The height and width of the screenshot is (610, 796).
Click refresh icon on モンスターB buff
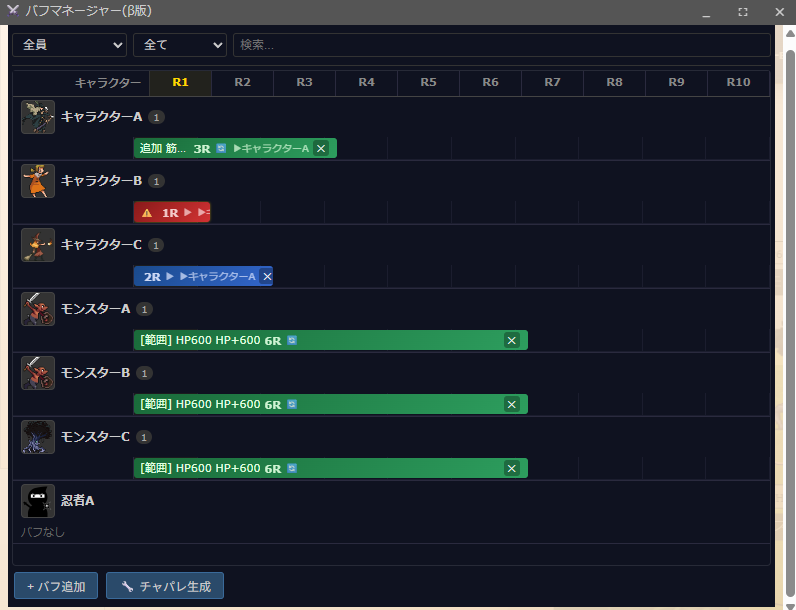point(292,404)
